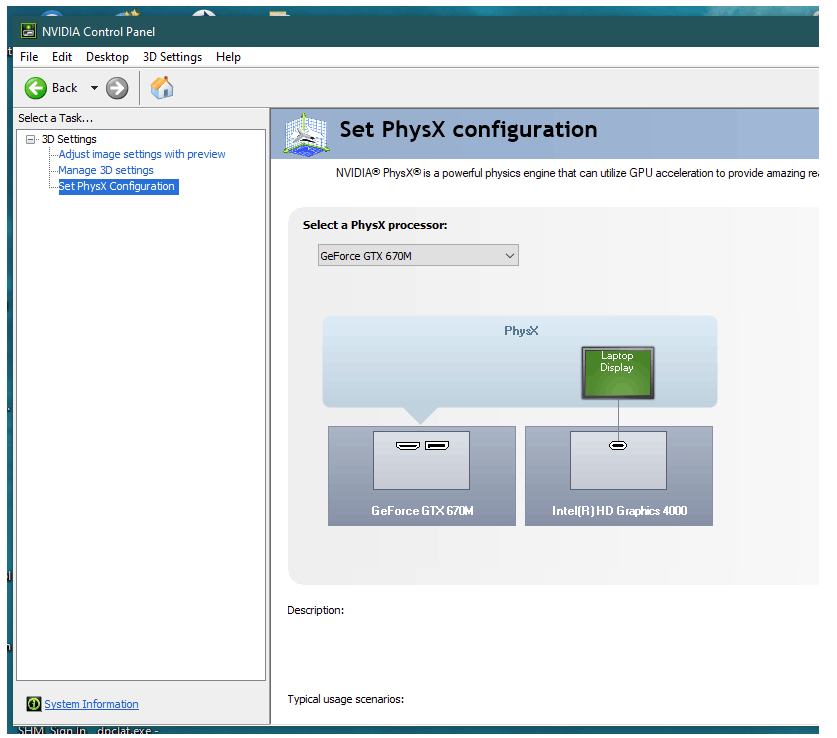Open the Desktop menu
Image resolution: width=837 pixels, height=738 pixels.
107,57
